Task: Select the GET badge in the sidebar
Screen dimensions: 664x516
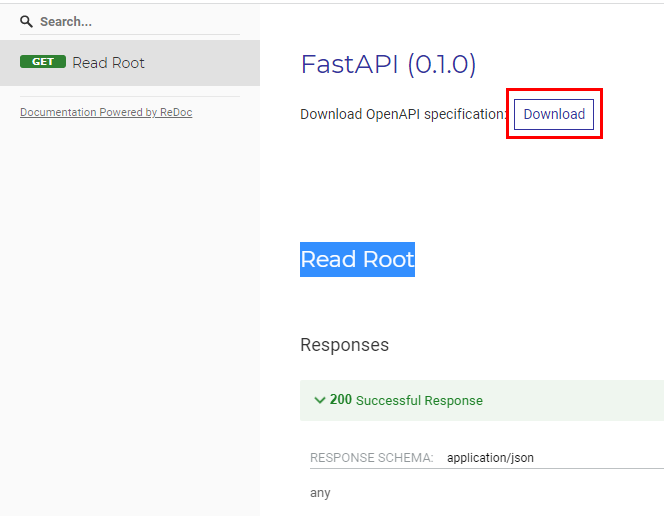Action: 43,62
